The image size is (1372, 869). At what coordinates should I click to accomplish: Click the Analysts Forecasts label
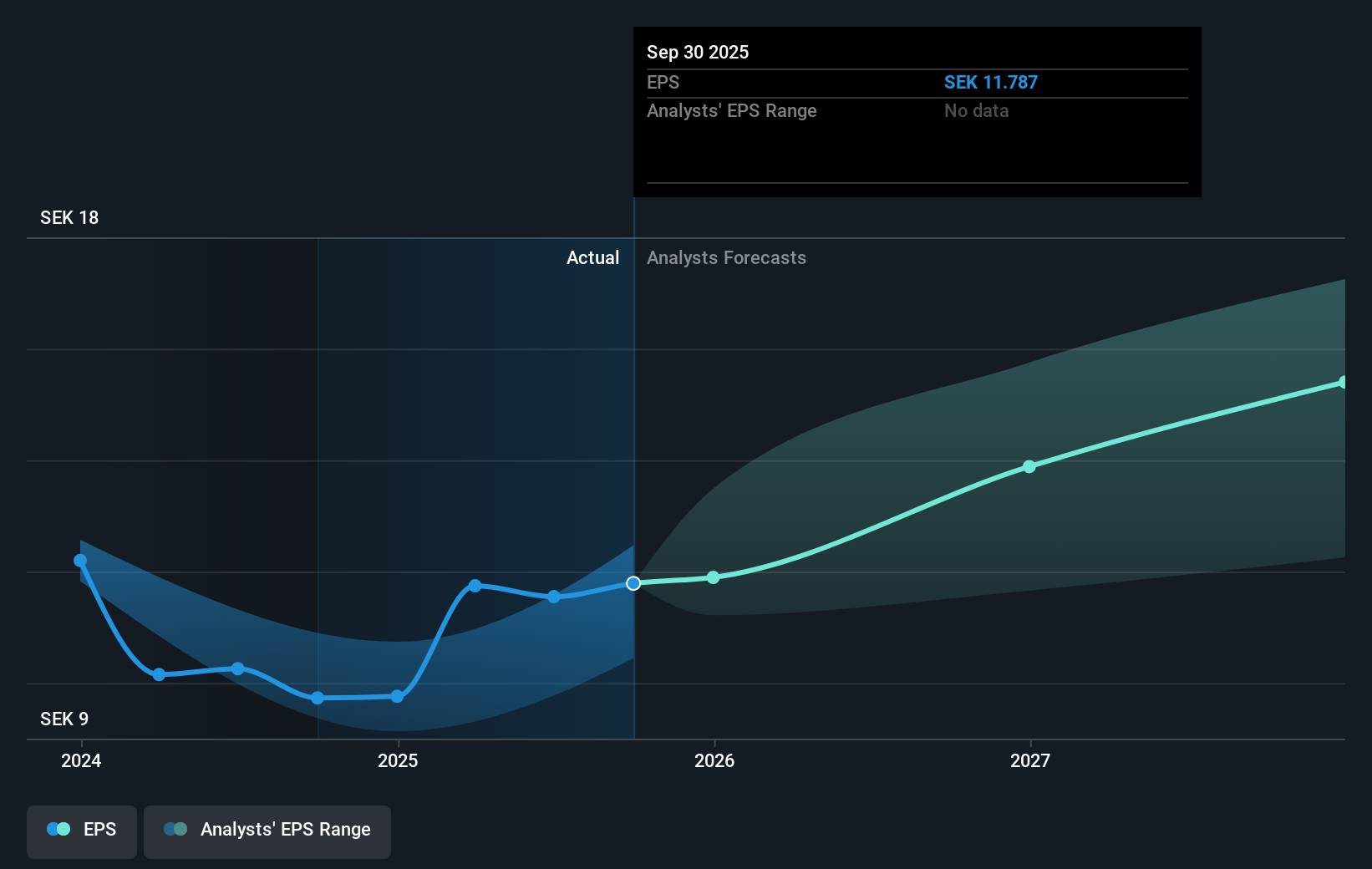(x=726, y=257)
